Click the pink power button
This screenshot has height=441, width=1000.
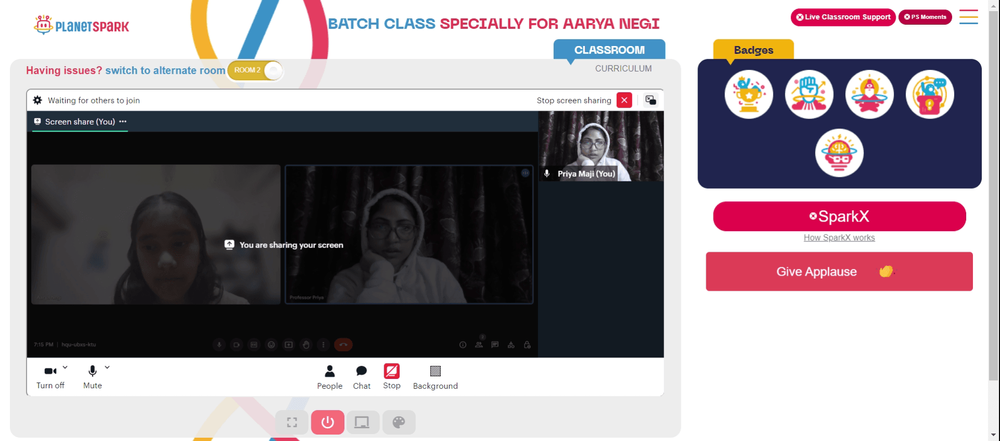[x=328, y=422]
